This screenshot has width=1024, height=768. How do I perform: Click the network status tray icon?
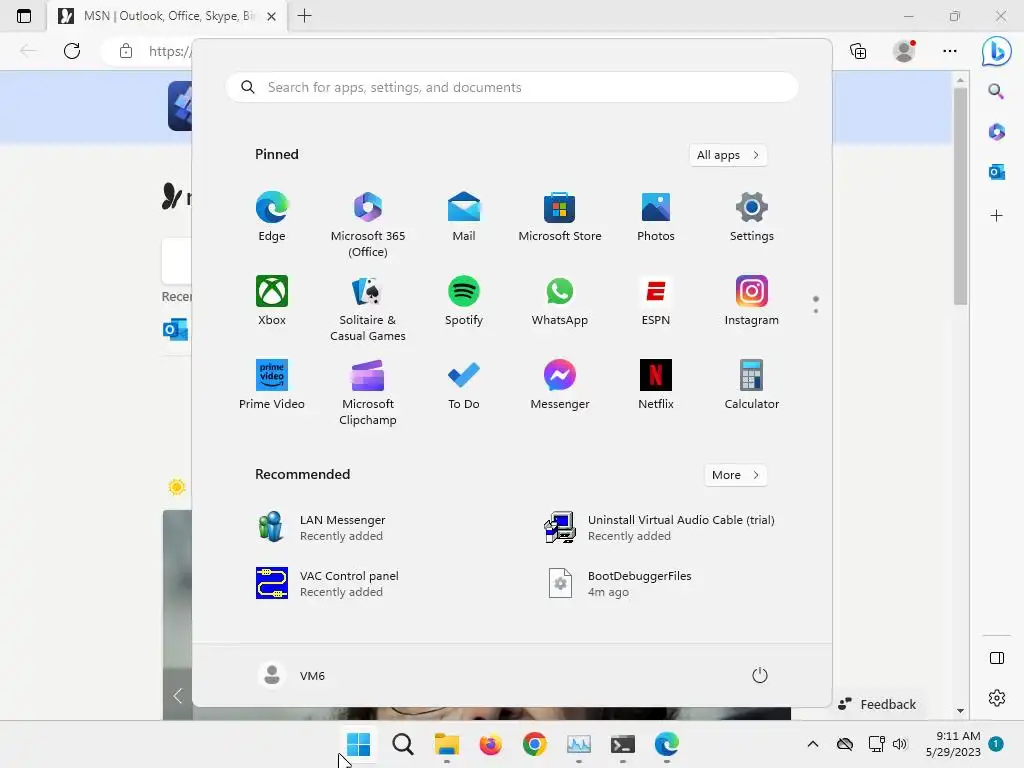(876, 744)
